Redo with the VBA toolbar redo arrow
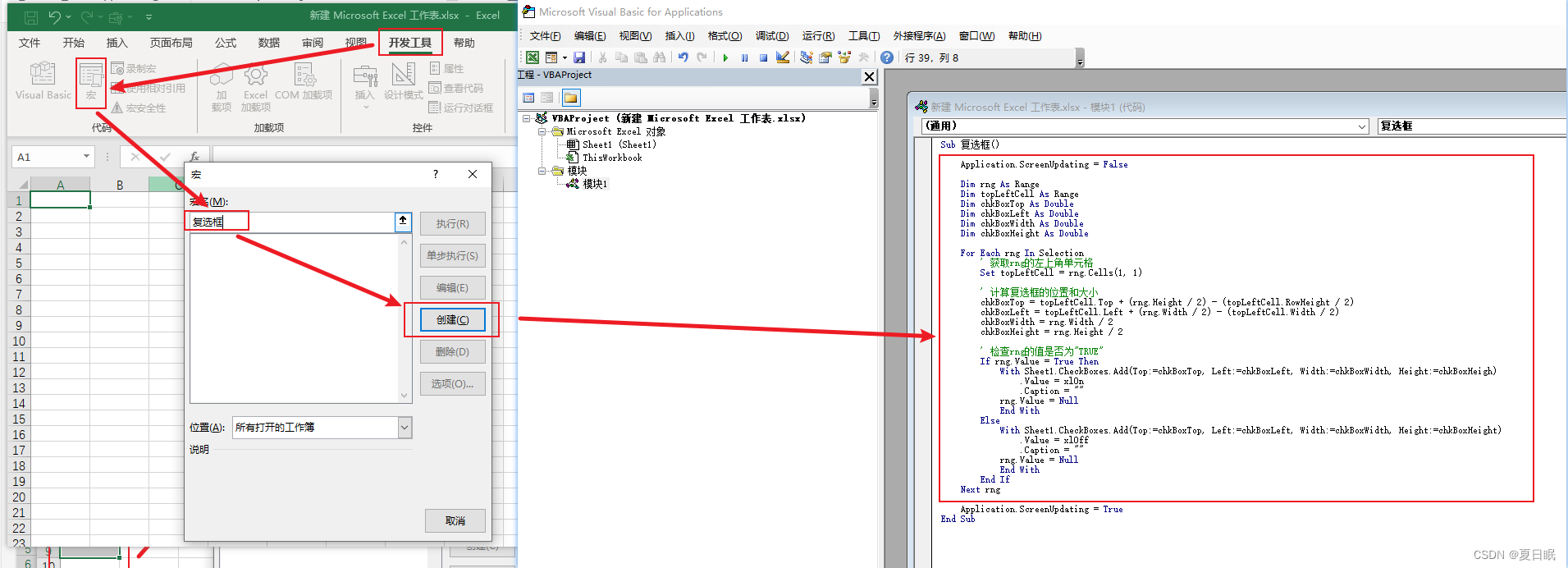This screenshot has width=1568, height=568. [x=702, y=57]
